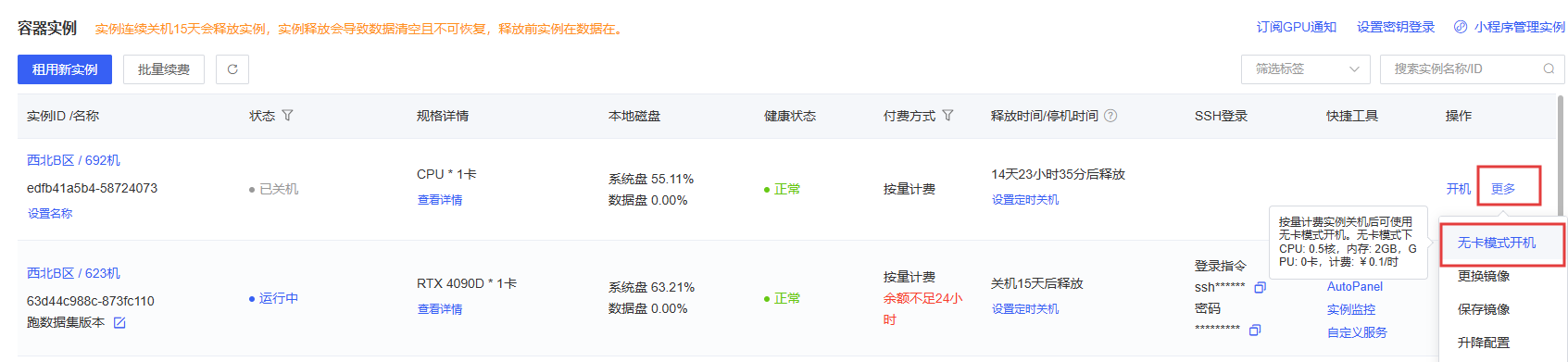Choose 保存镜像 from the menu

(x=1484, y=309)
